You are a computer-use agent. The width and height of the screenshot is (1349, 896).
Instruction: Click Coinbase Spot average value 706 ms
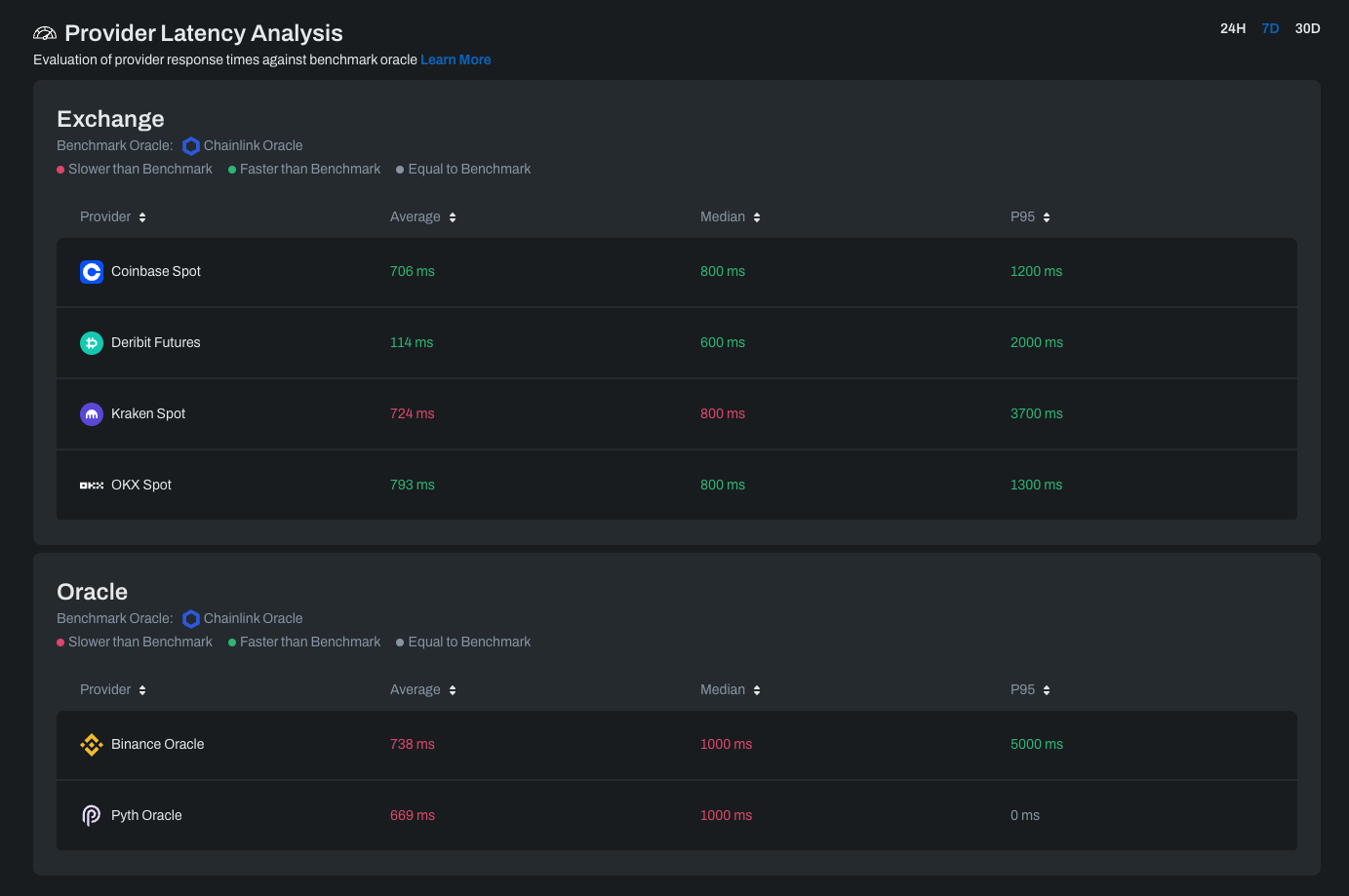pyautogui.click(x=413, y=271)
